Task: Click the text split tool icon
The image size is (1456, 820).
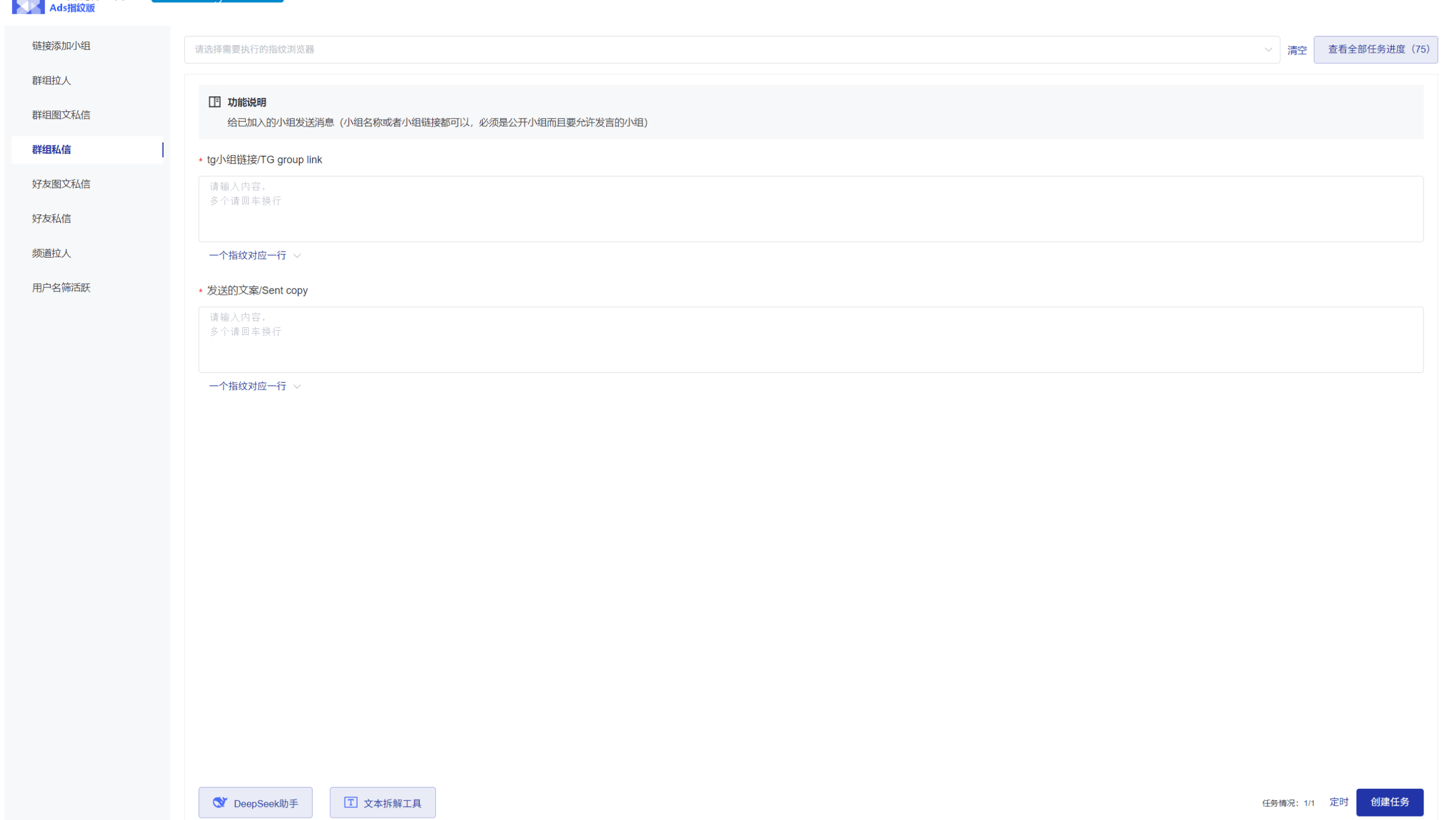Action: 350,802
